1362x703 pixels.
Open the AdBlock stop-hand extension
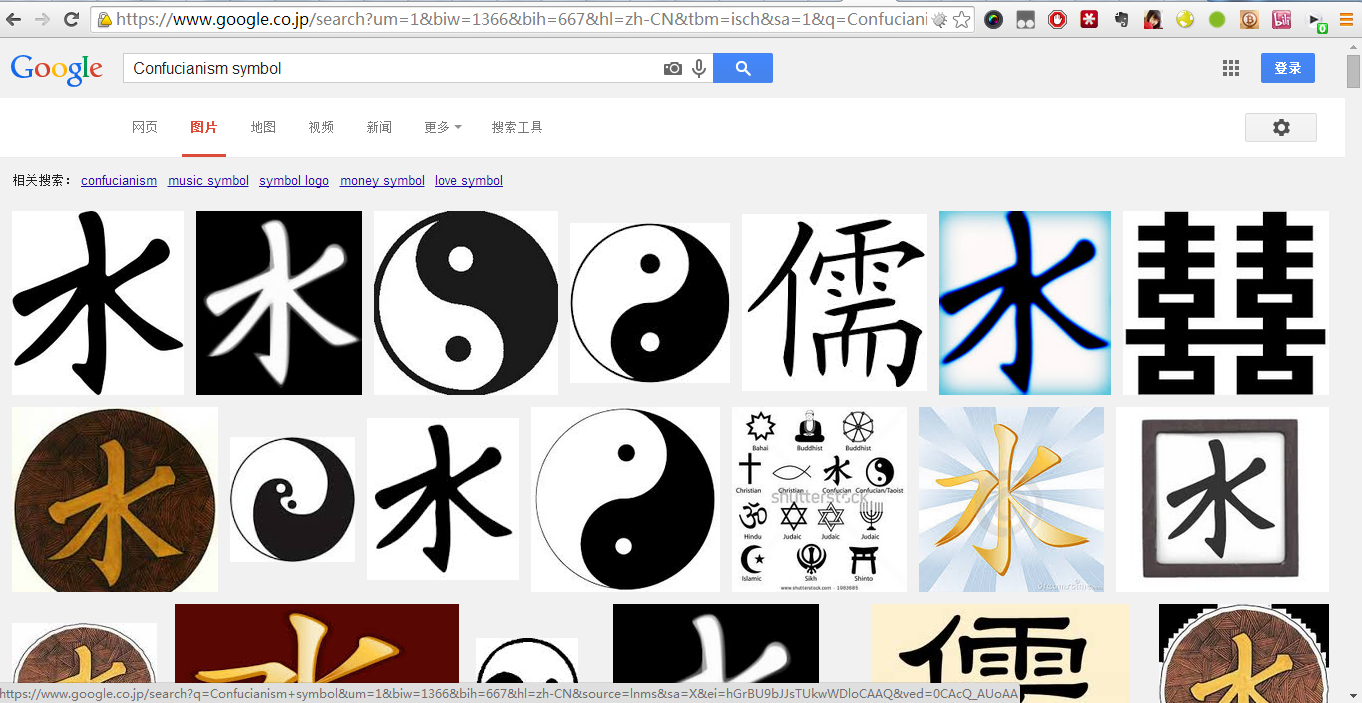coord(1057,19)
